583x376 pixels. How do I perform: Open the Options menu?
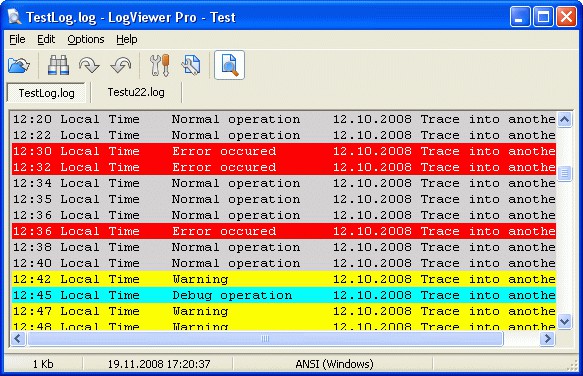(86, 39)
